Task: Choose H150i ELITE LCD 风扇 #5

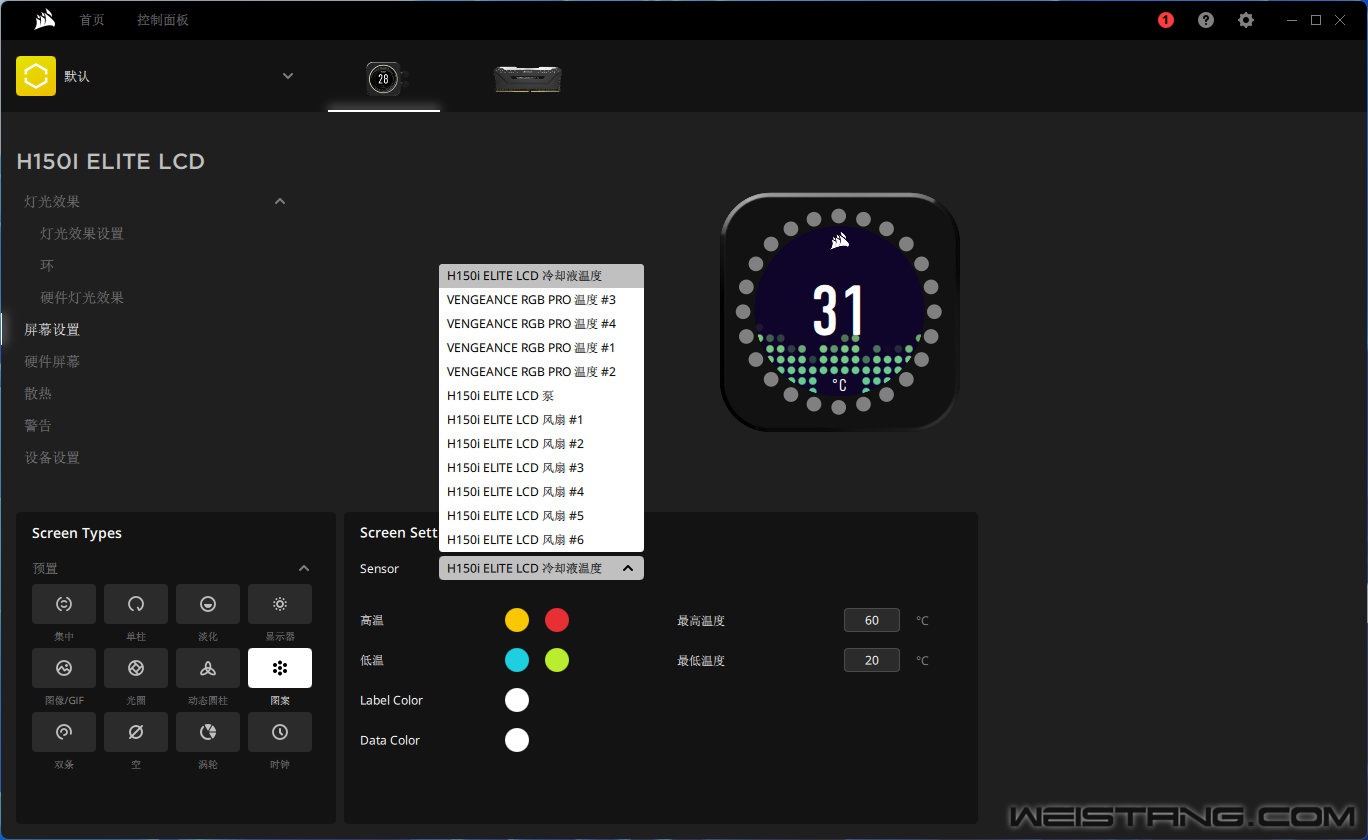Action: point(541,516)
